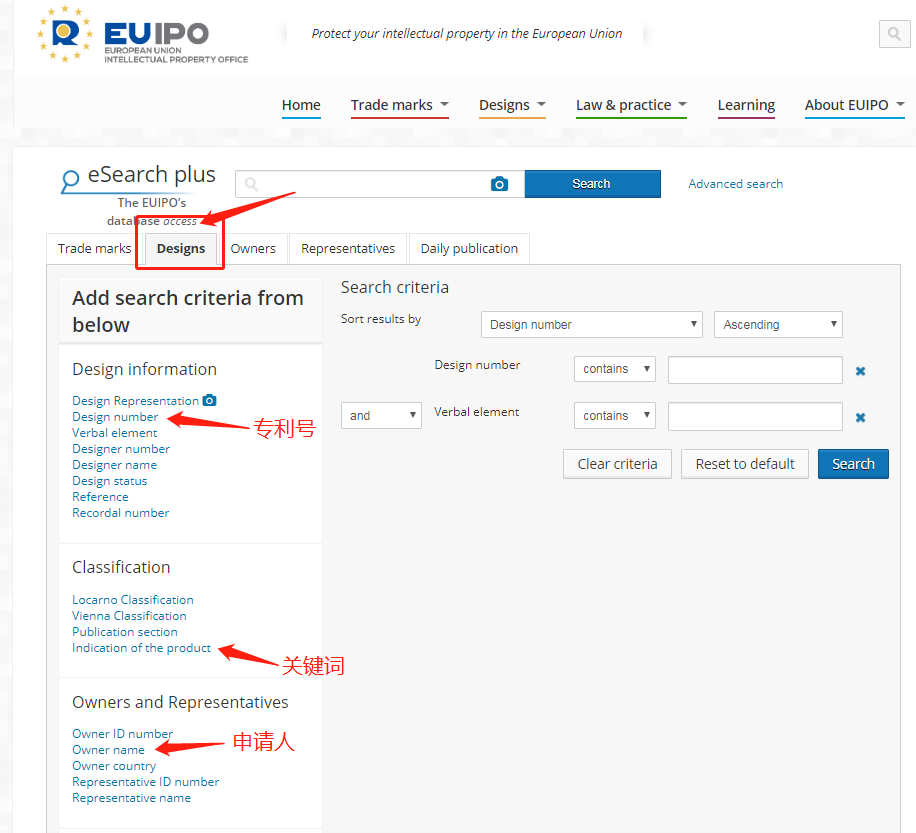
Task: Click the magnifier icon at top right
Action: pos(894,34)
